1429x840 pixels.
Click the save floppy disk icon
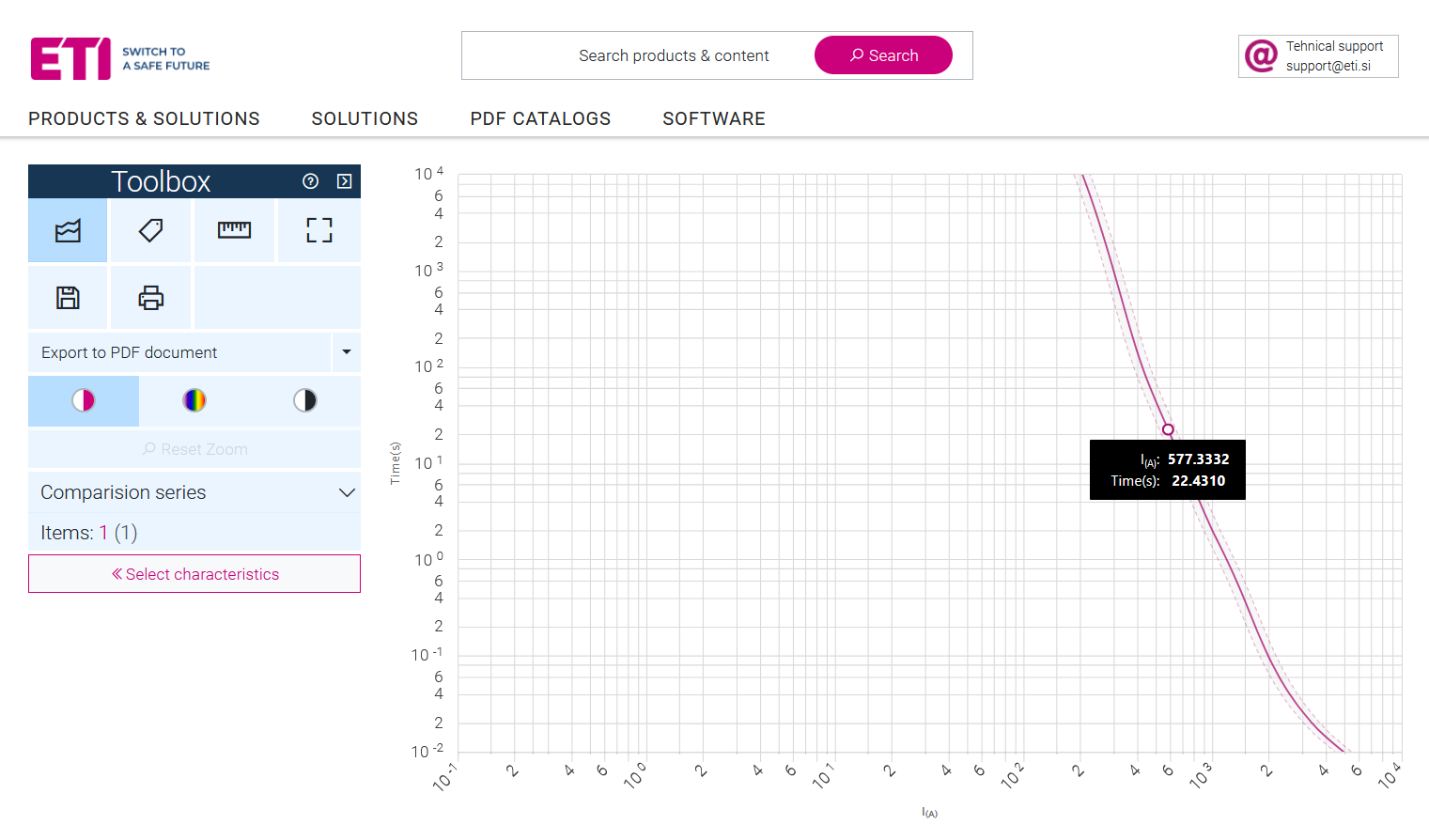68,298
